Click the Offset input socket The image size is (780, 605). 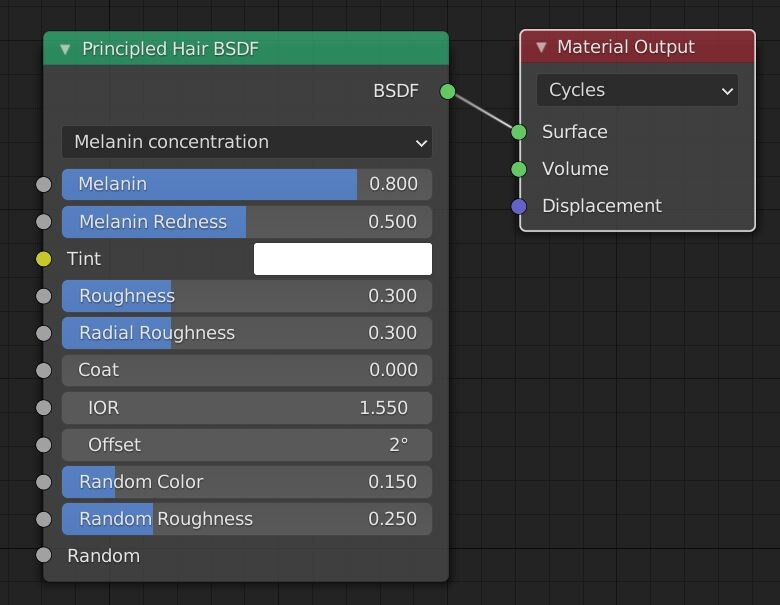[44, 445]
